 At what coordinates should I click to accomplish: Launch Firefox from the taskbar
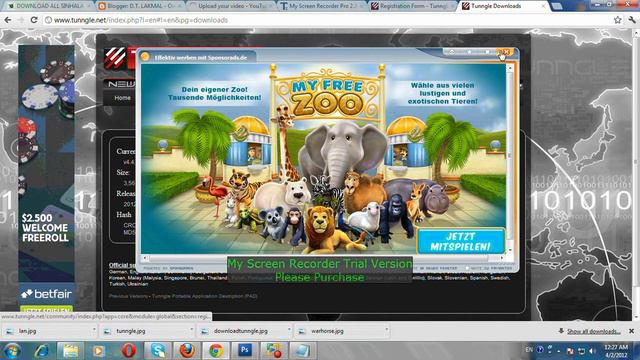187,351
